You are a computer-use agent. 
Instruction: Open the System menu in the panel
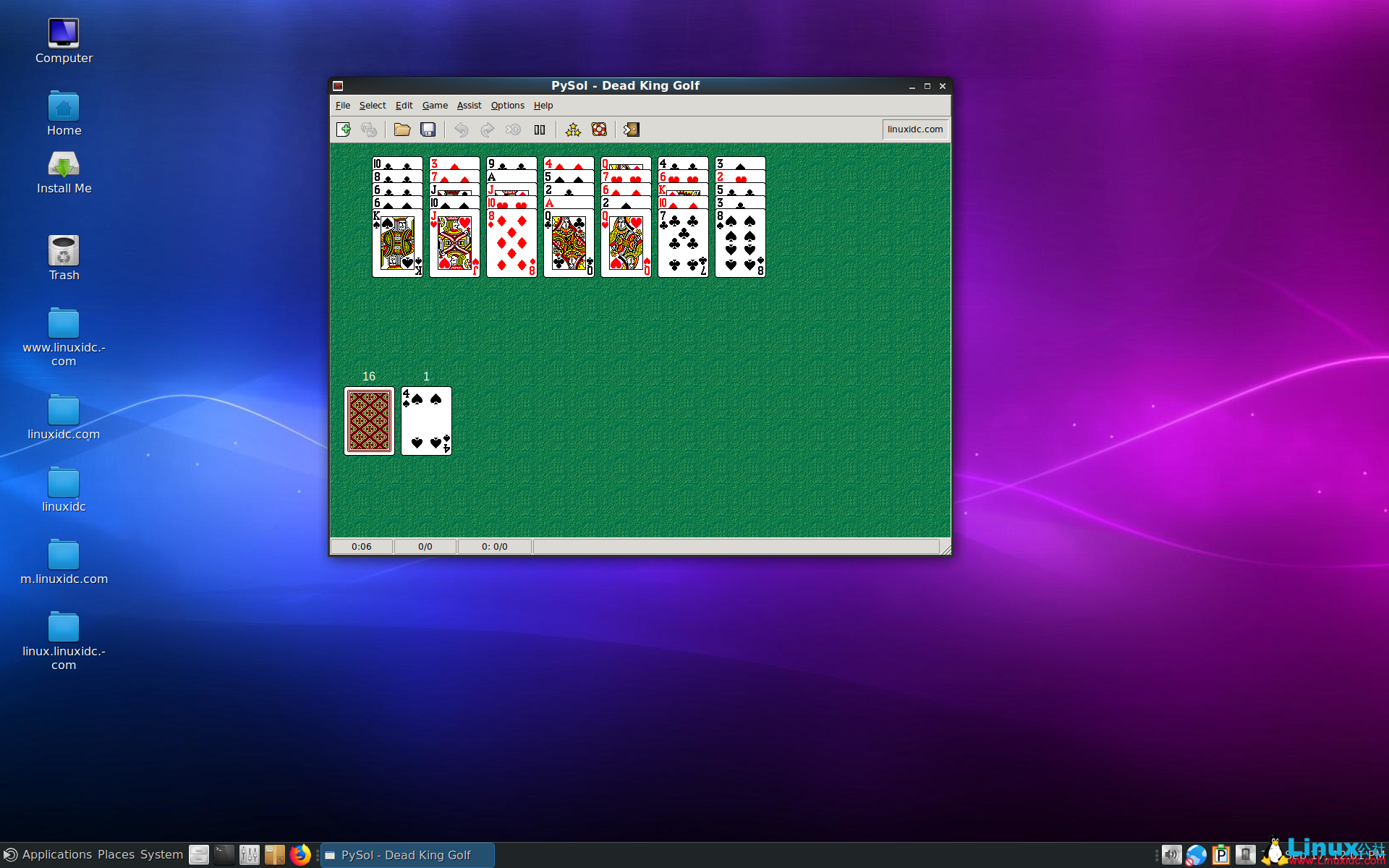click(161, 855)
